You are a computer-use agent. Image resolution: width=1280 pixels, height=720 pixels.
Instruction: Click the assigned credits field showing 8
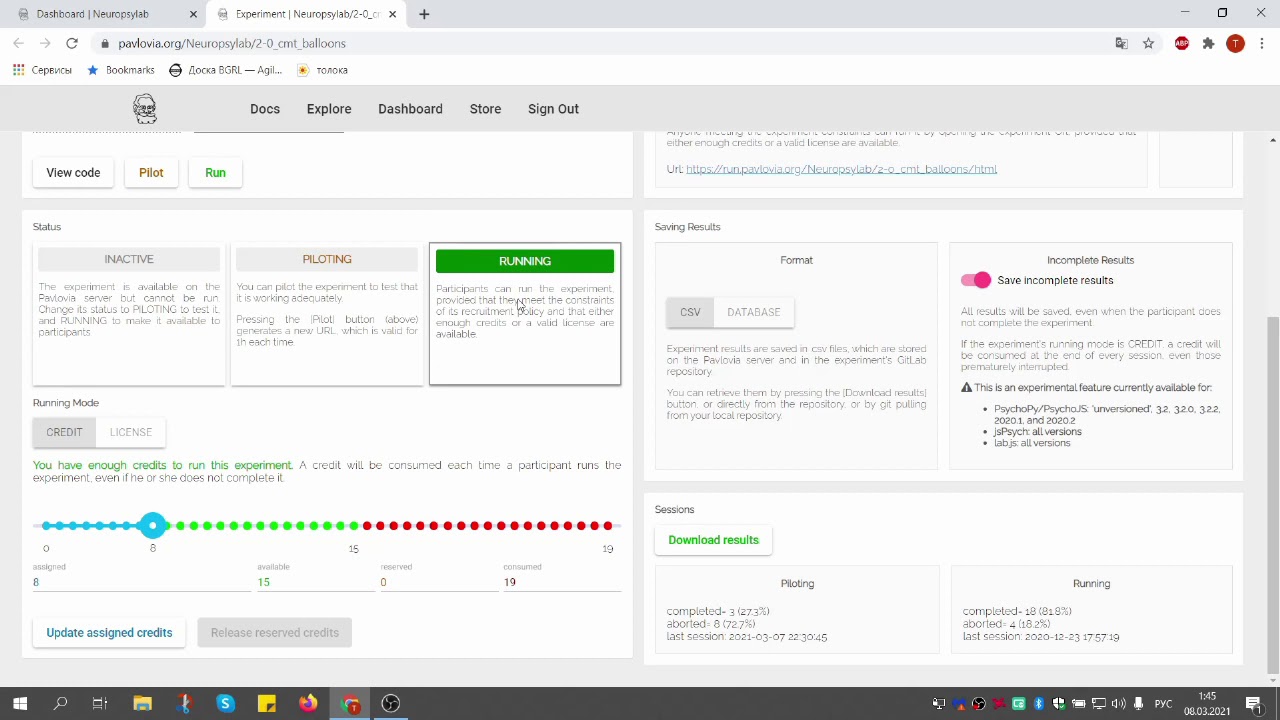[x=142, y=582]
